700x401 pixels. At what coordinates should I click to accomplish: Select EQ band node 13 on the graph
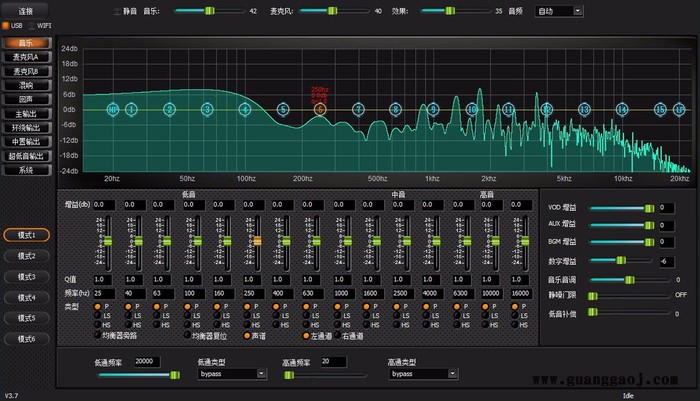[584, 109]
